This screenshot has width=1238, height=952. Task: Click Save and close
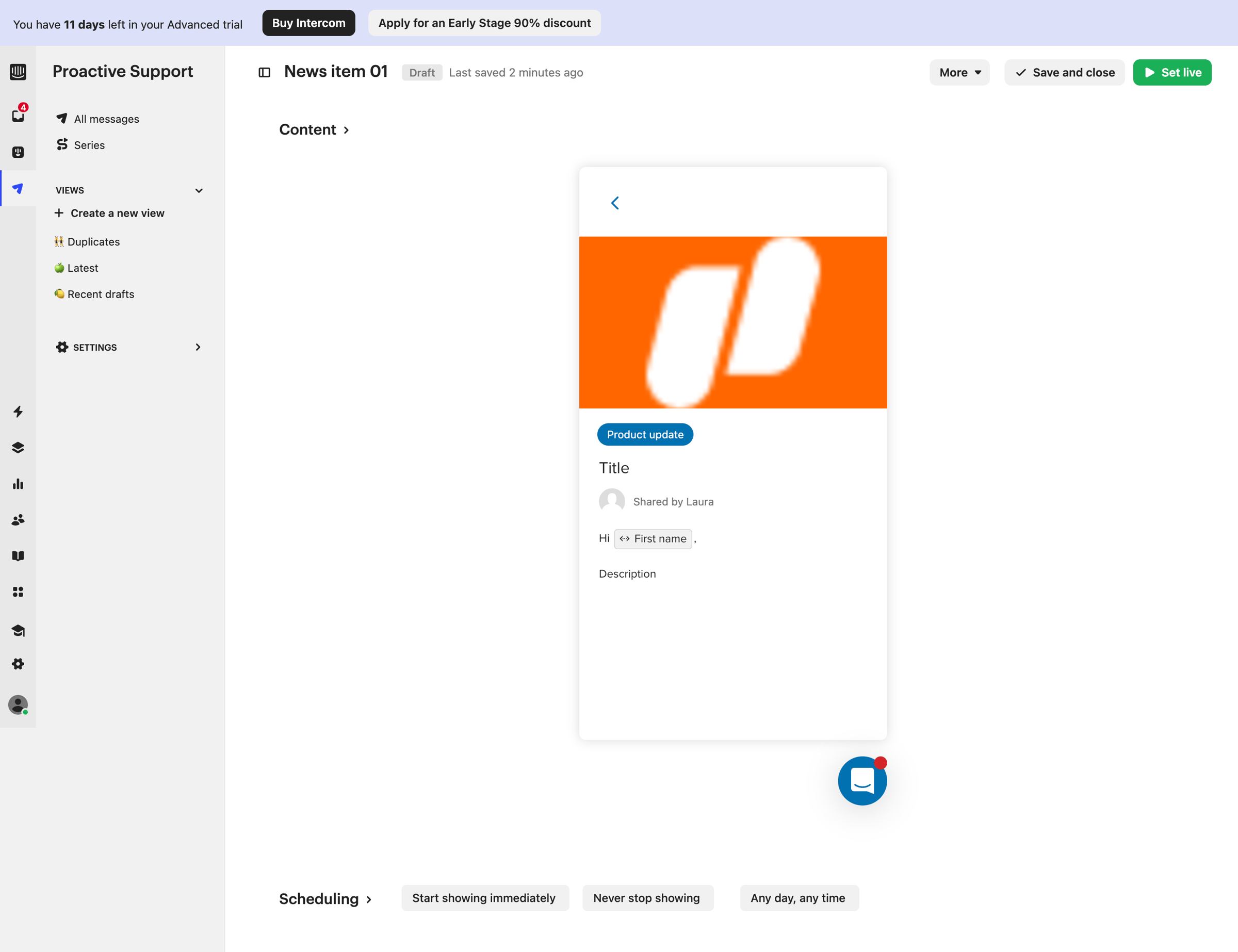[x=1065, y=73]
